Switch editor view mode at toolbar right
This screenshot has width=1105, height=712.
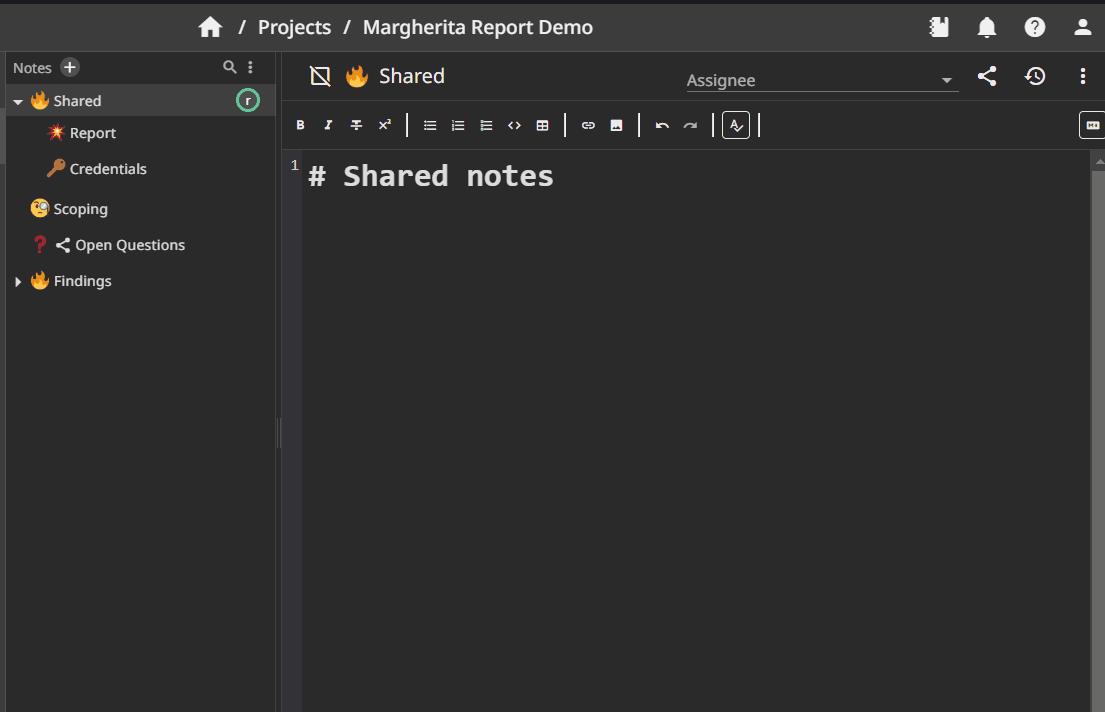coord(1092,125)
